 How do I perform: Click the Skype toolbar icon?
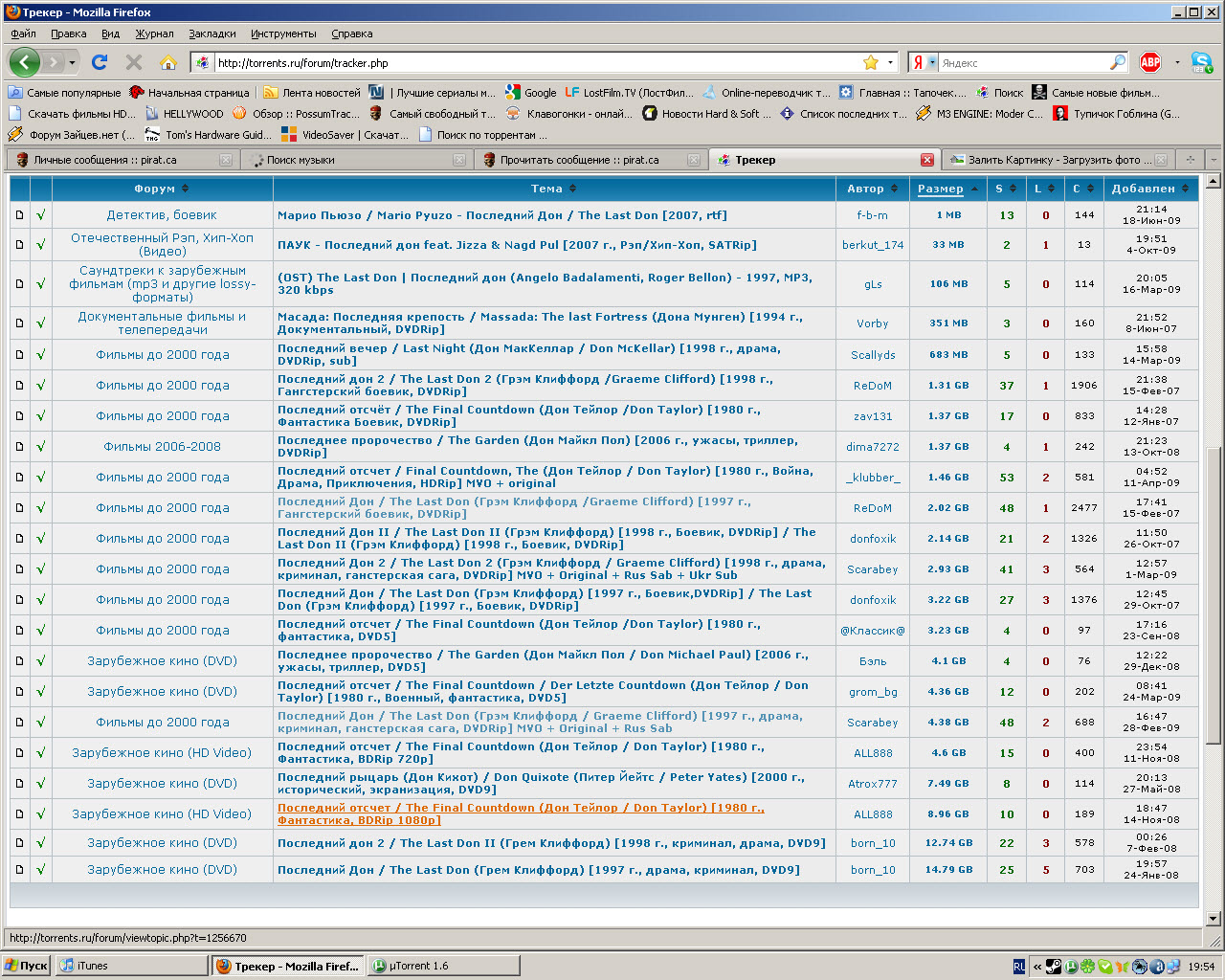[x=1202, y=62]
